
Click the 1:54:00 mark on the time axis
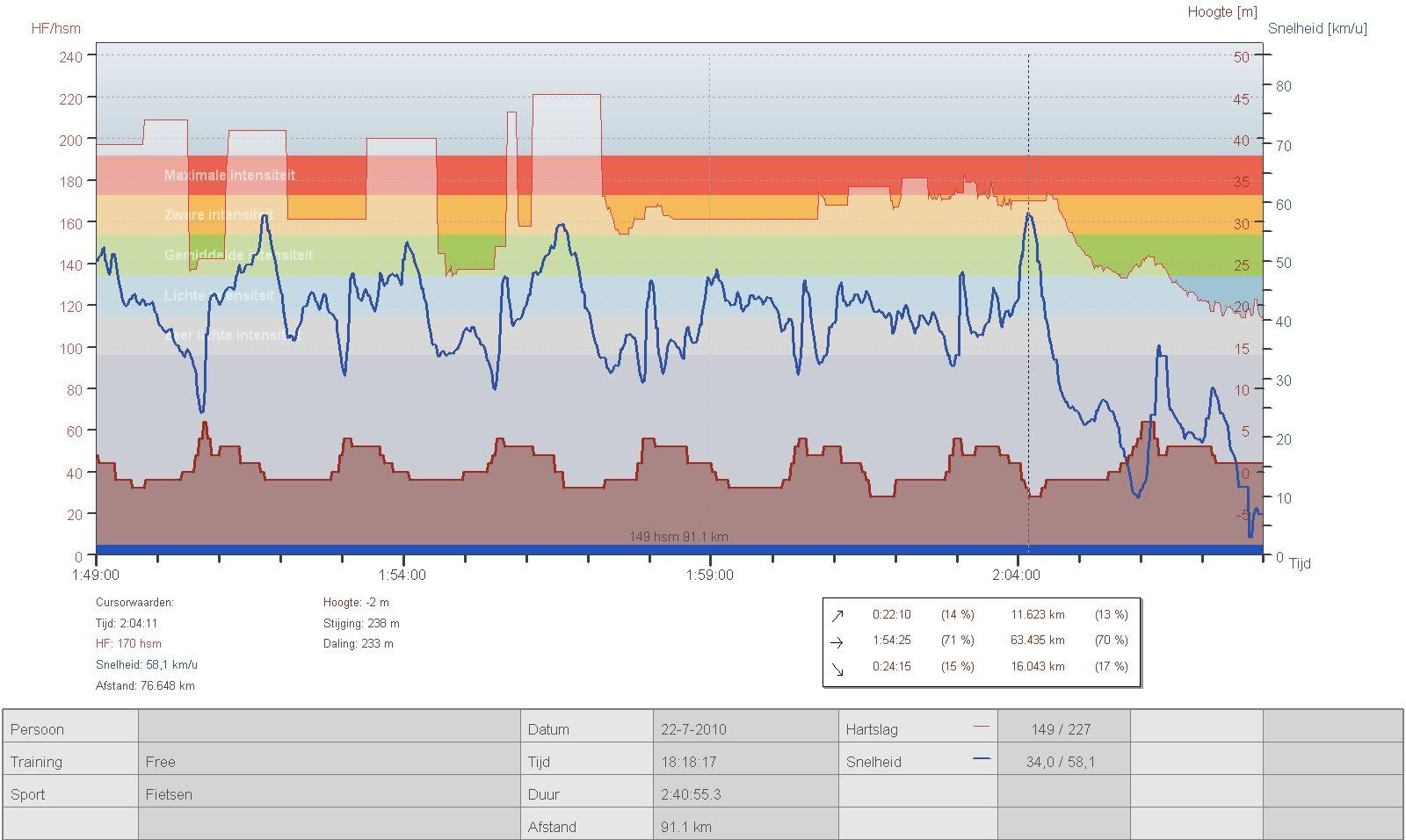tap(402, 576)
